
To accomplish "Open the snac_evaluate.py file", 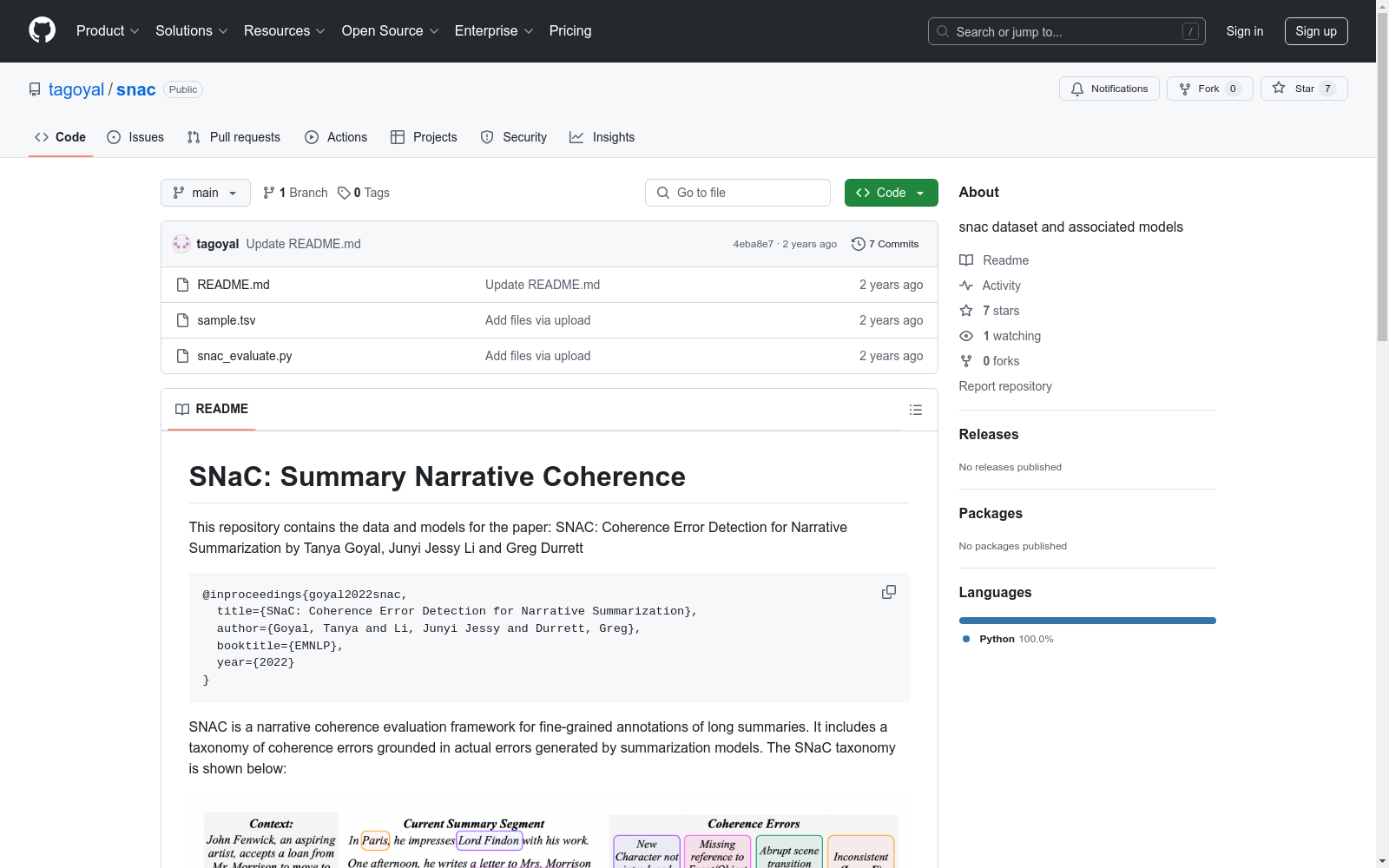I will tap(245, 356).
